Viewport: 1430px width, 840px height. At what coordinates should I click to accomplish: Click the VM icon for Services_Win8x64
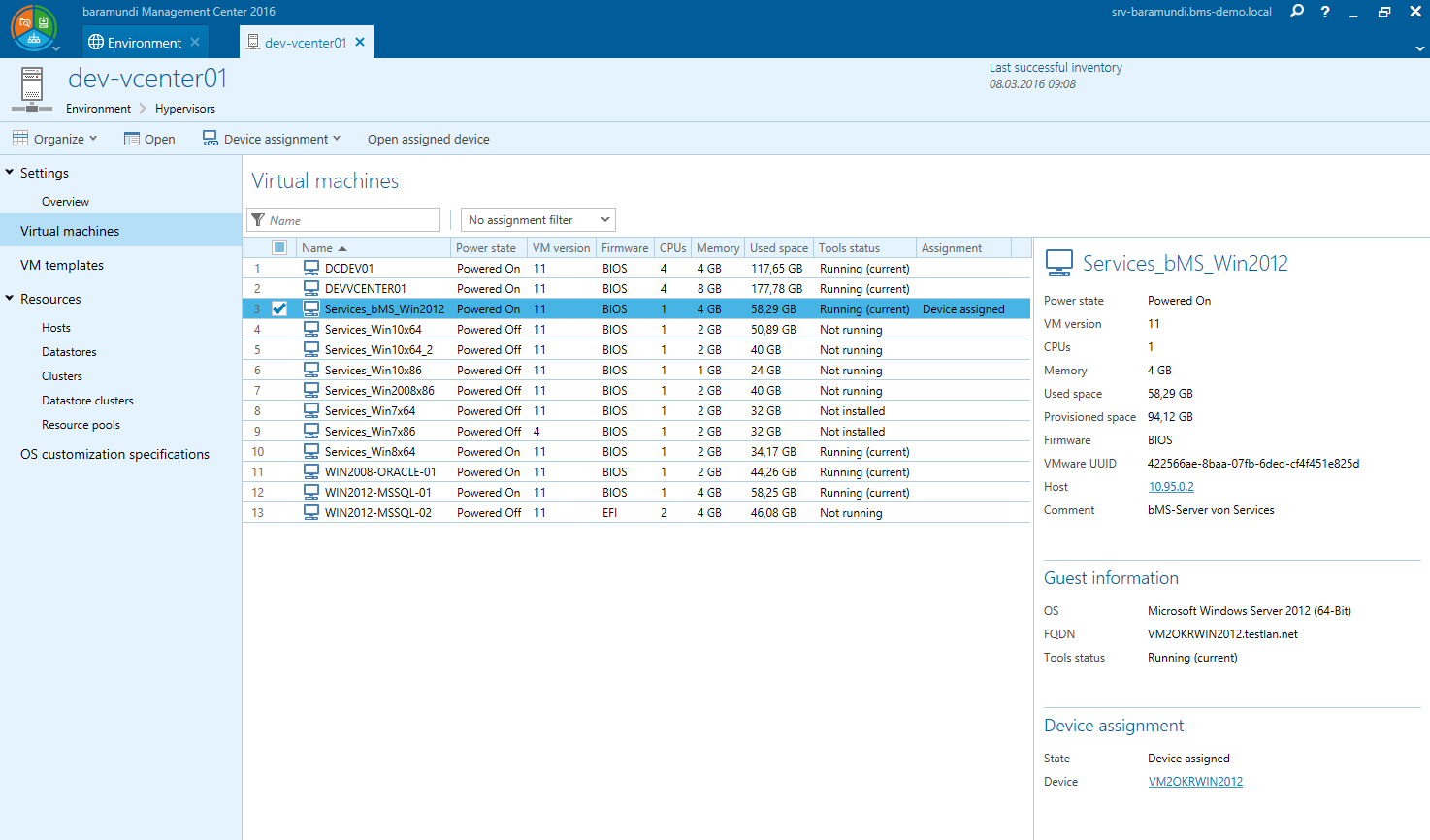click(311, 451)
